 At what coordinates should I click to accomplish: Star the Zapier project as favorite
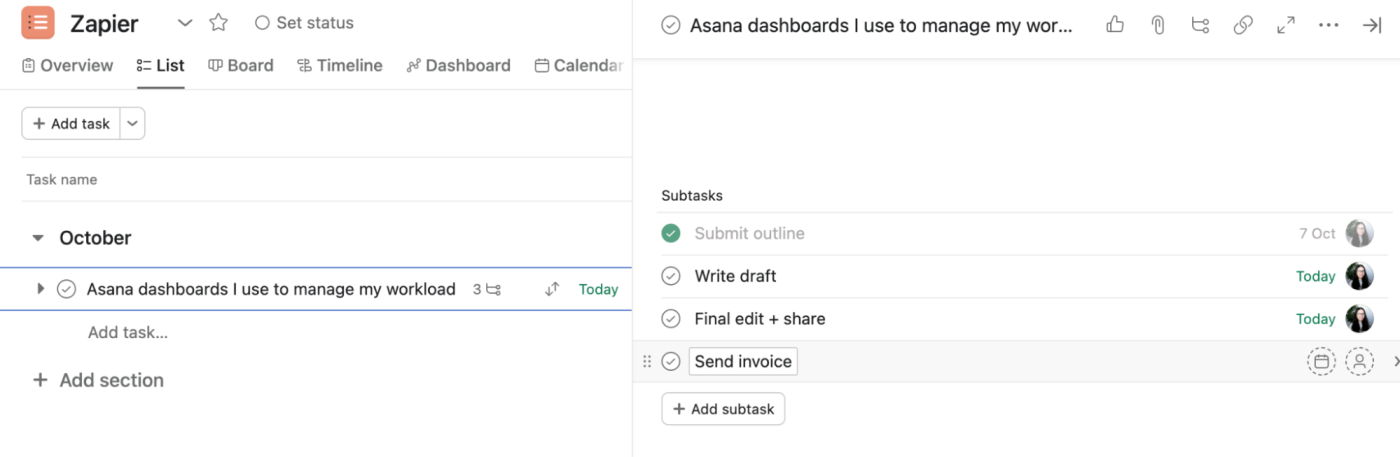click(x=218, y=23)
